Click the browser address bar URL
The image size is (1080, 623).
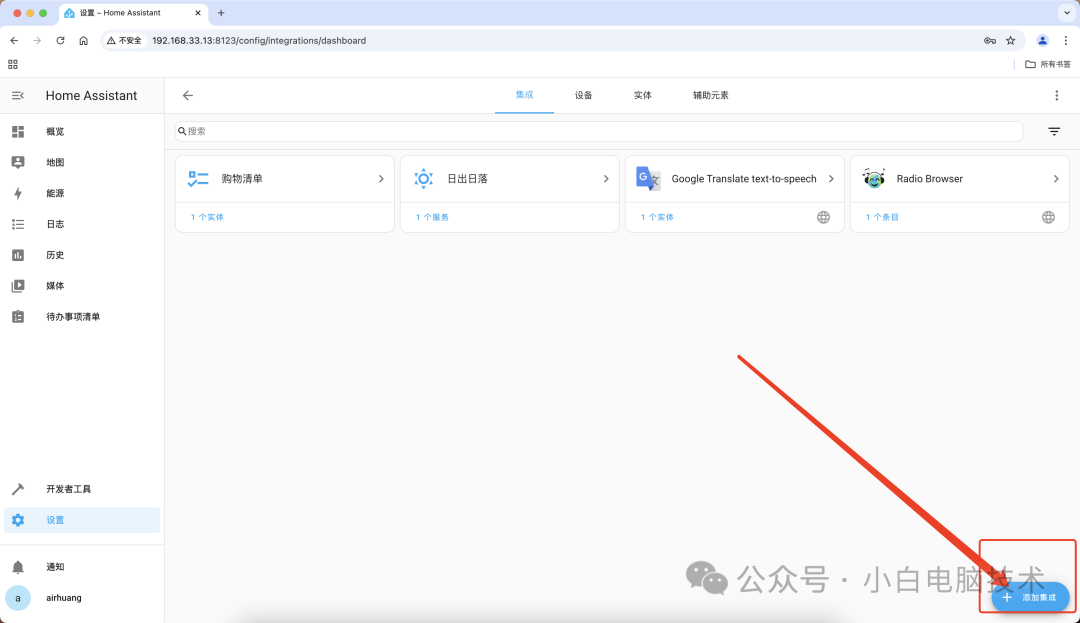[x=259, y=41]
